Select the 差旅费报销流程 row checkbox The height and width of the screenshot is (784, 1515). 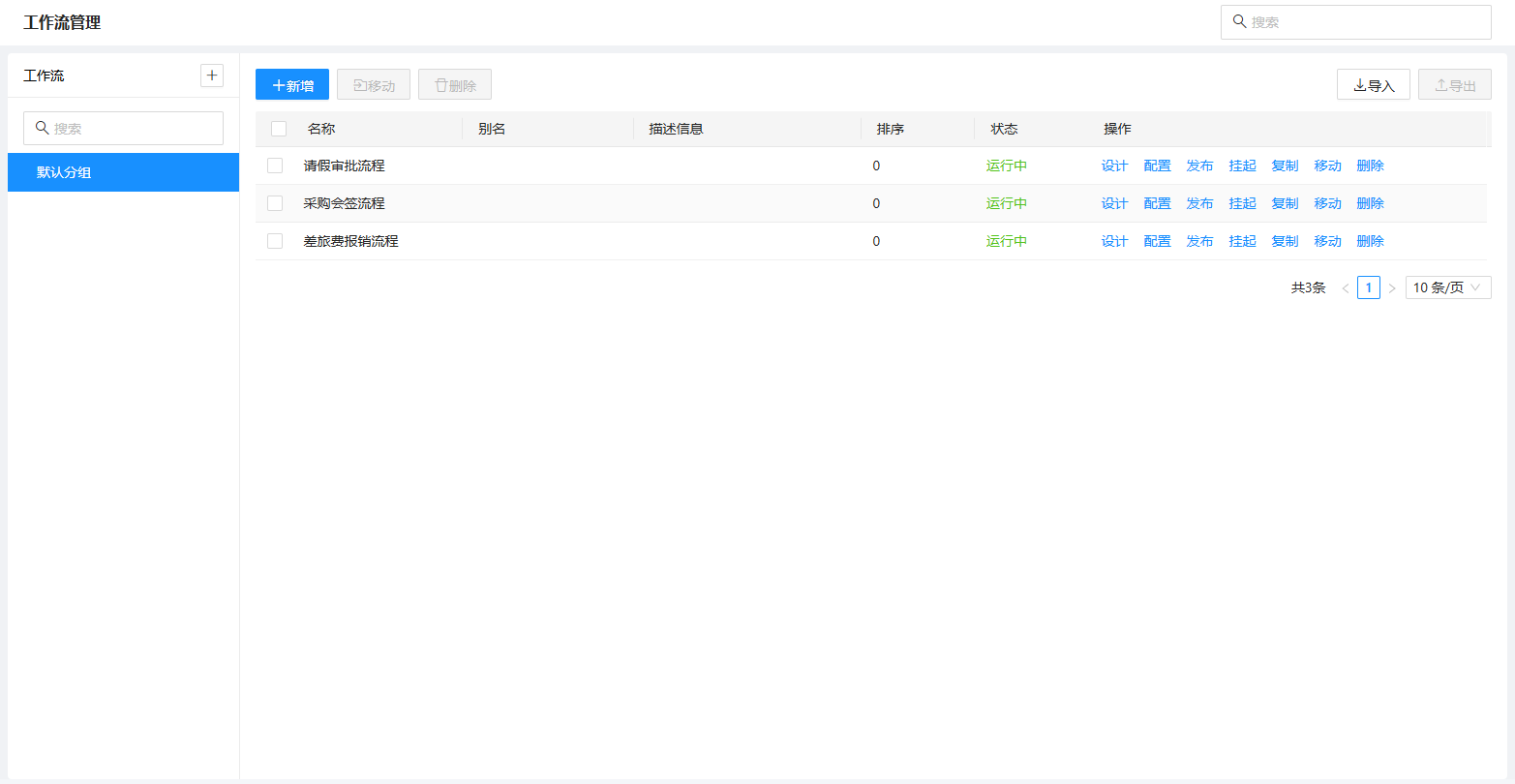tap(275, 241)
